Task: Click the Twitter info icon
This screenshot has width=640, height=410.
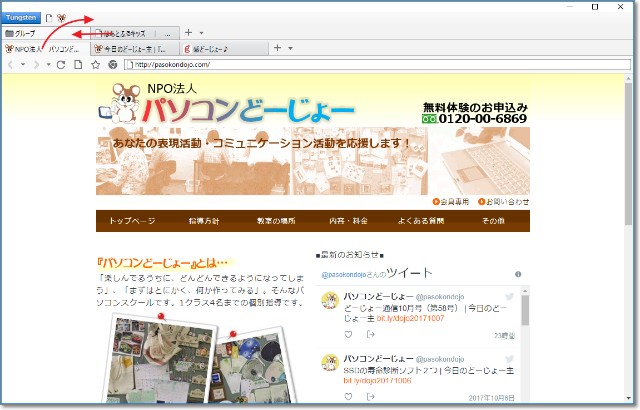Action: point(518,273)
